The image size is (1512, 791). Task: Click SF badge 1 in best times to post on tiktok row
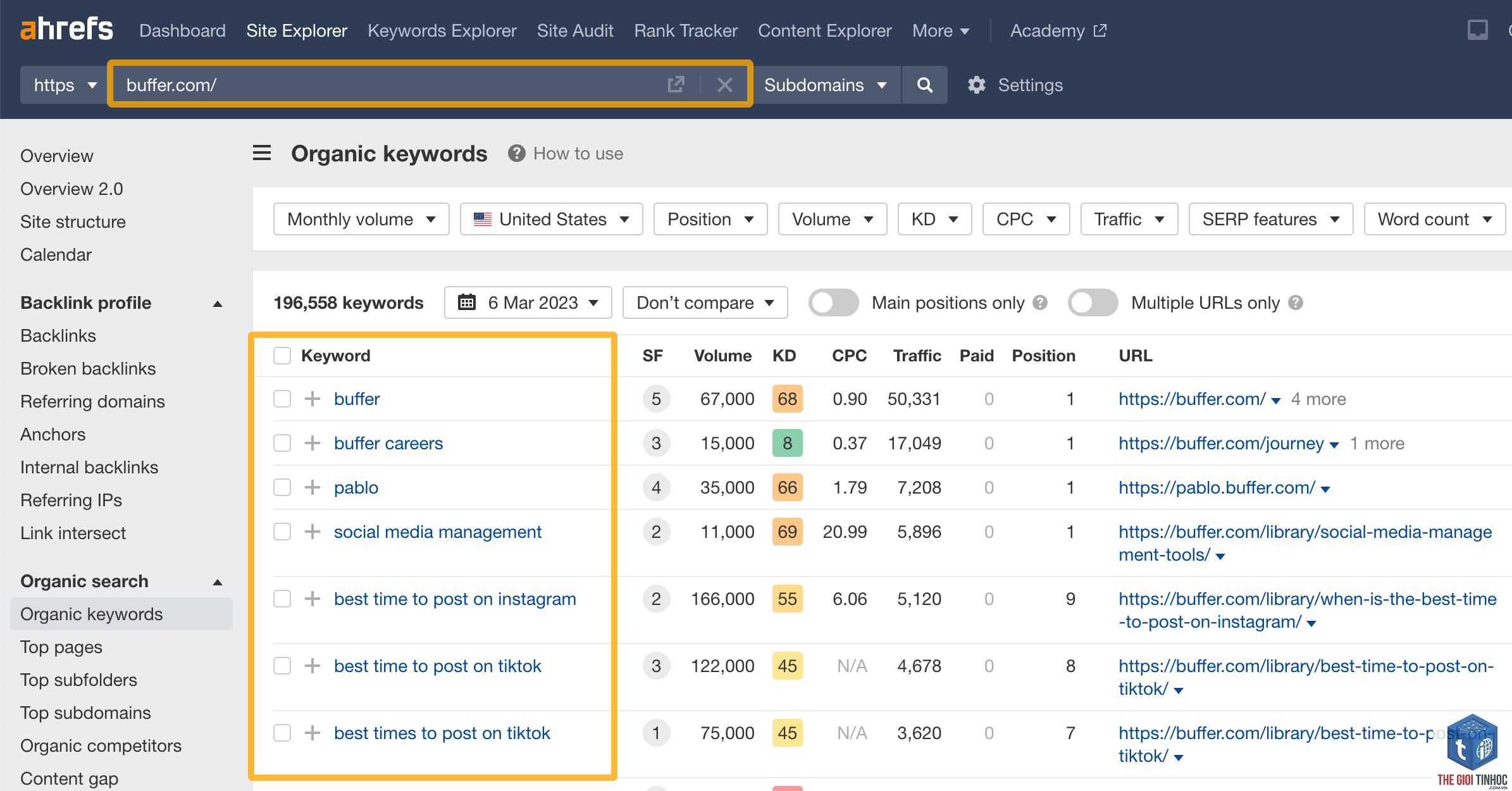(656, 733)
